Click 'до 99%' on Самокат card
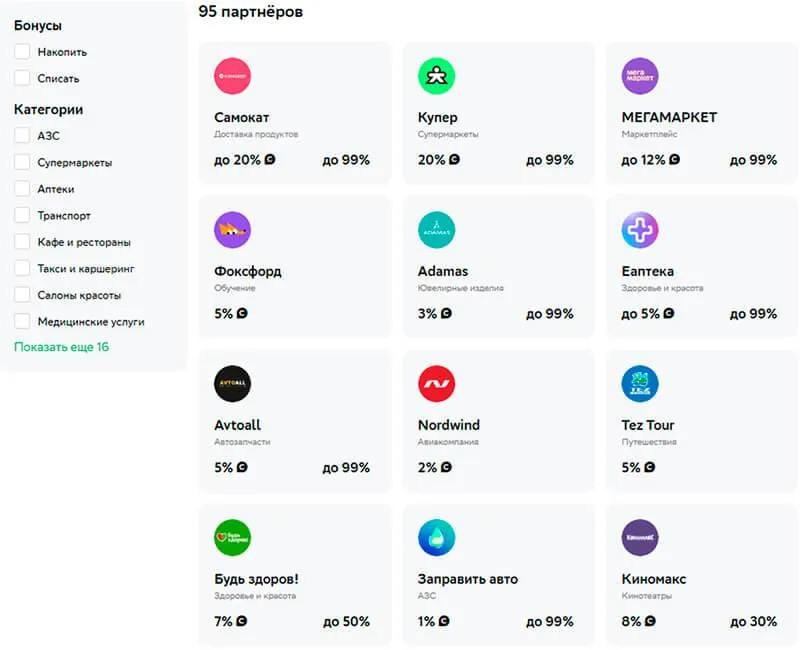 point(346,160)
